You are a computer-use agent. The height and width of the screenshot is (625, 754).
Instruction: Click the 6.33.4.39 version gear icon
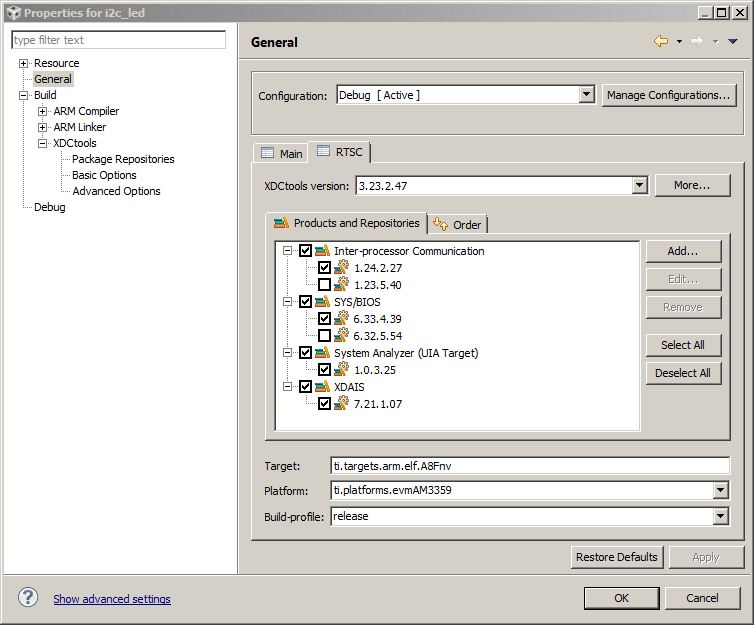click(x=341, y=318)
